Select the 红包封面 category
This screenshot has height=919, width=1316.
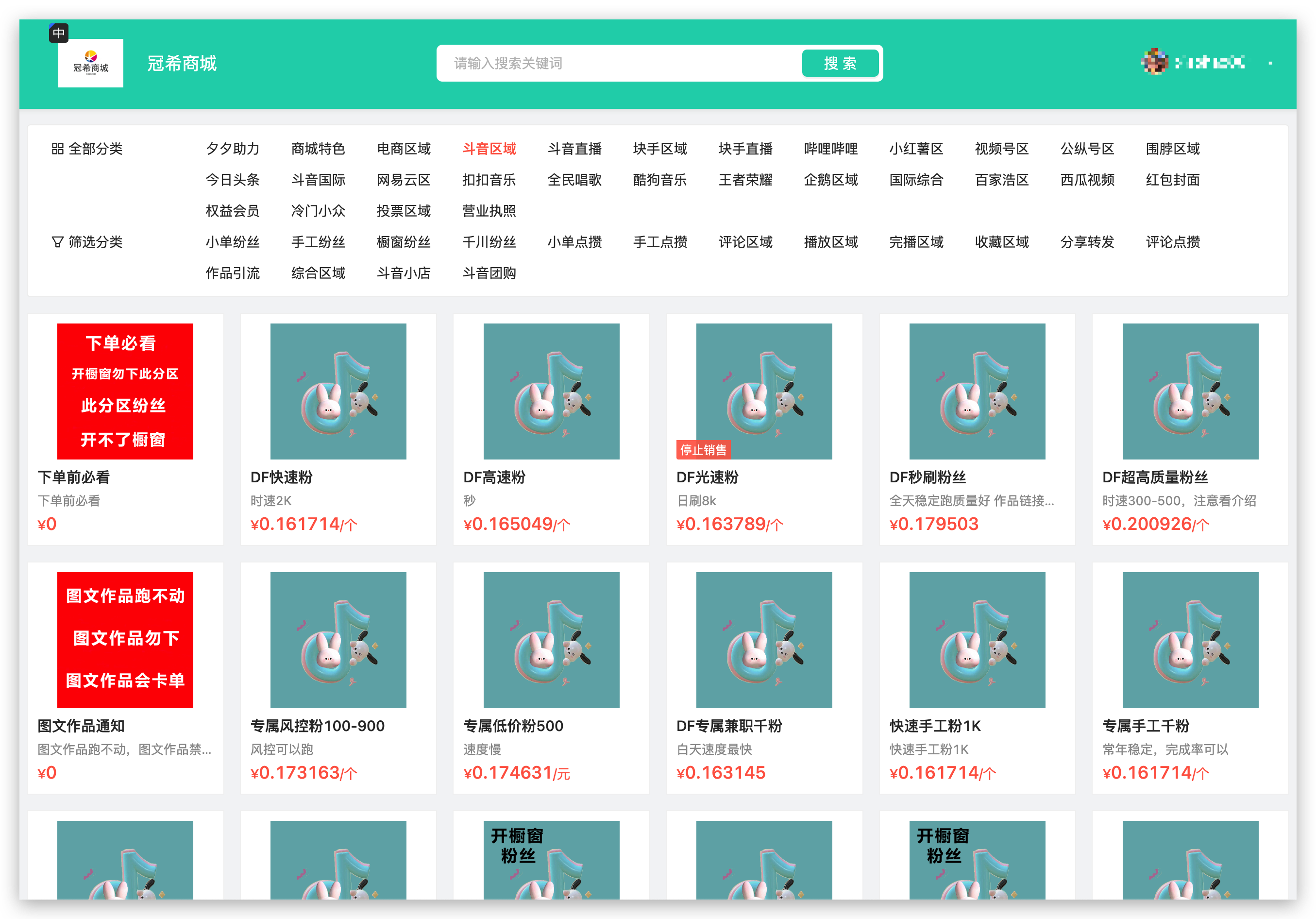pos(1173,180)
